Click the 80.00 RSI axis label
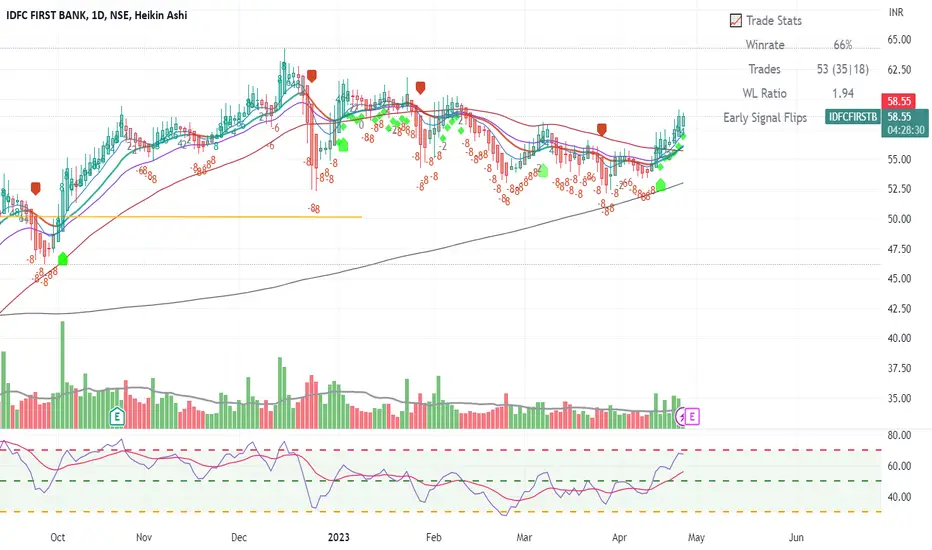The image size is (932, 550). coord(899,435)
